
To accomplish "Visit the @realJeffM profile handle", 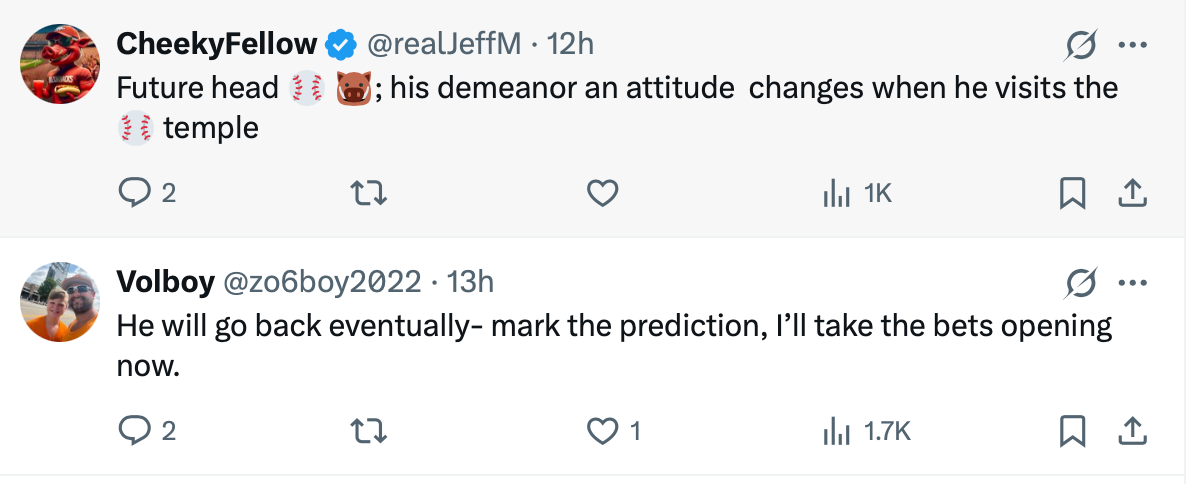I will [444, 44].
